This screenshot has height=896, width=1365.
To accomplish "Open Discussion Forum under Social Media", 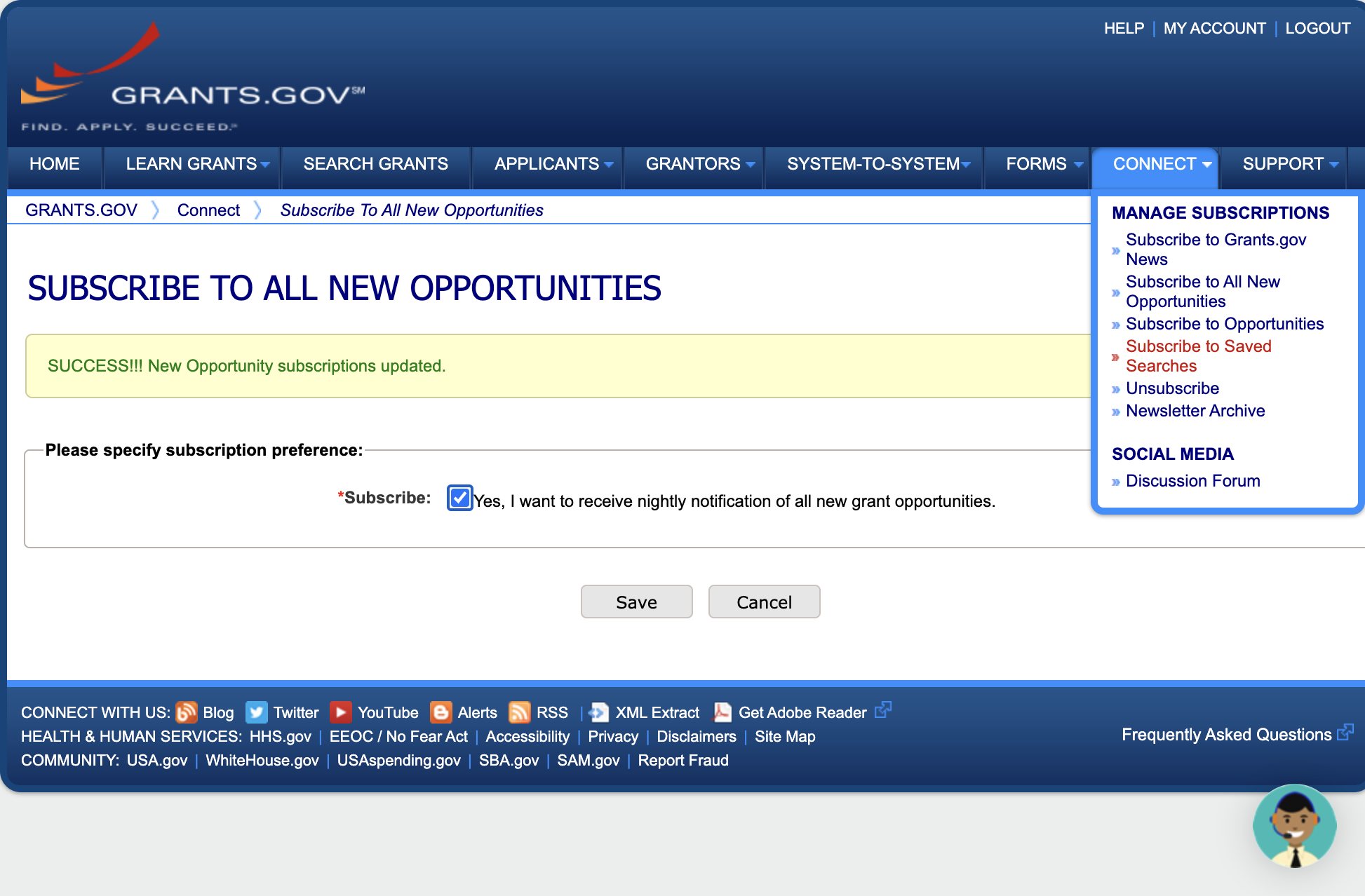I will (x=1192, y=481).
